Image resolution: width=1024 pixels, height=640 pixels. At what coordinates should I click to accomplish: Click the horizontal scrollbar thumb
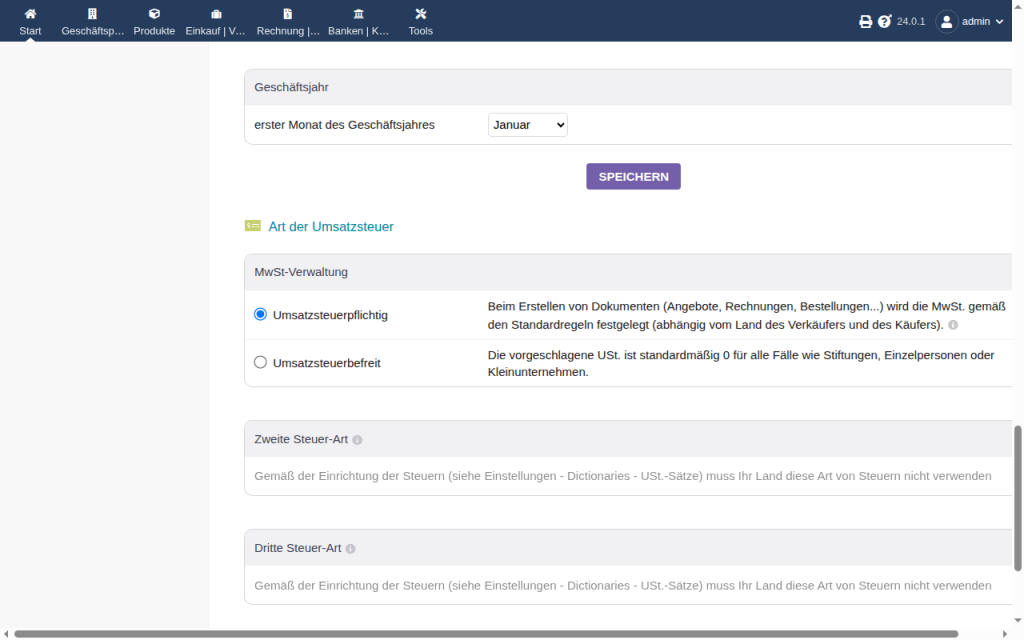(x=486, y=634)
